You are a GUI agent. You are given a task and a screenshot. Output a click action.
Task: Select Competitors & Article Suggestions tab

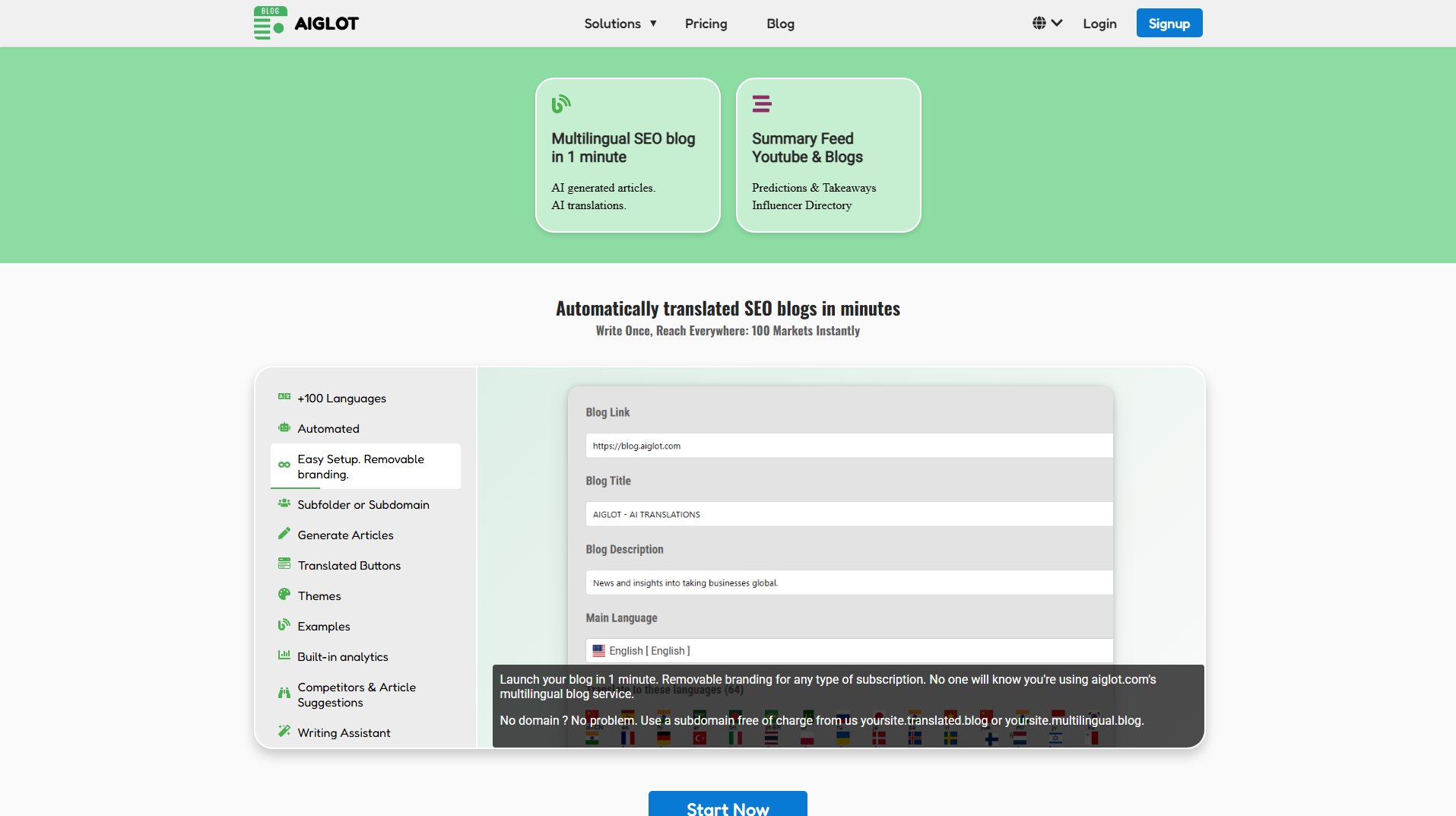pos(366,694)
